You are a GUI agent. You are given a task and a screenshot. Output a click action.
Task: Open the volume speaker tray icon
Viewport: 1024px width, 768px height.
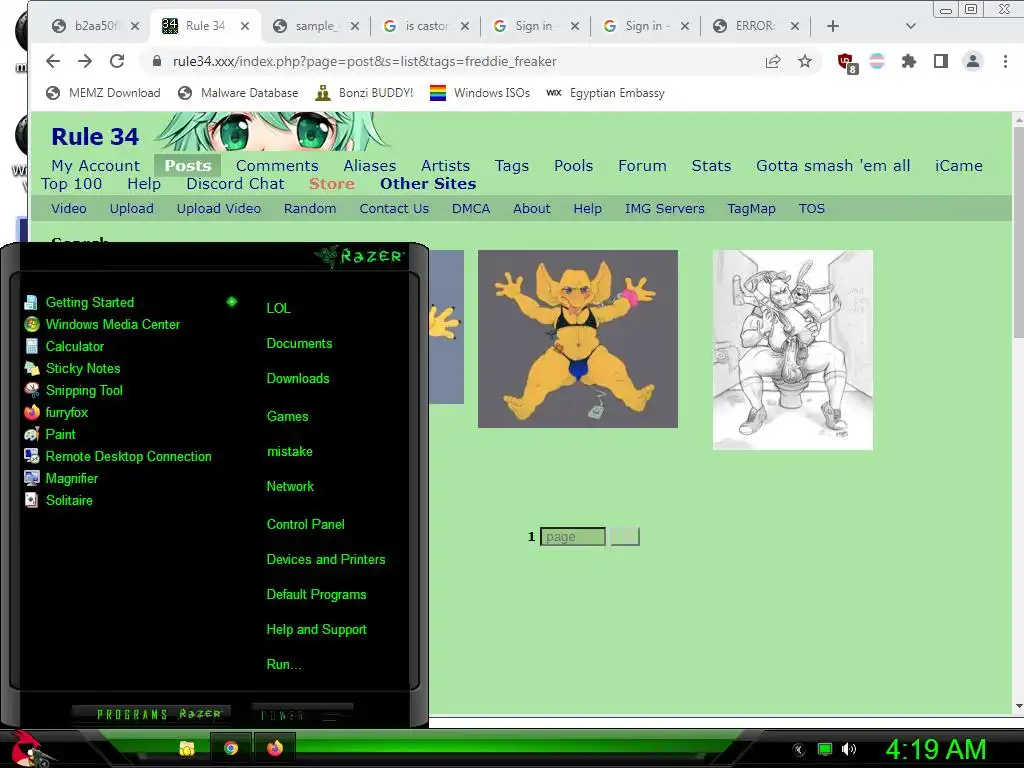849,749
